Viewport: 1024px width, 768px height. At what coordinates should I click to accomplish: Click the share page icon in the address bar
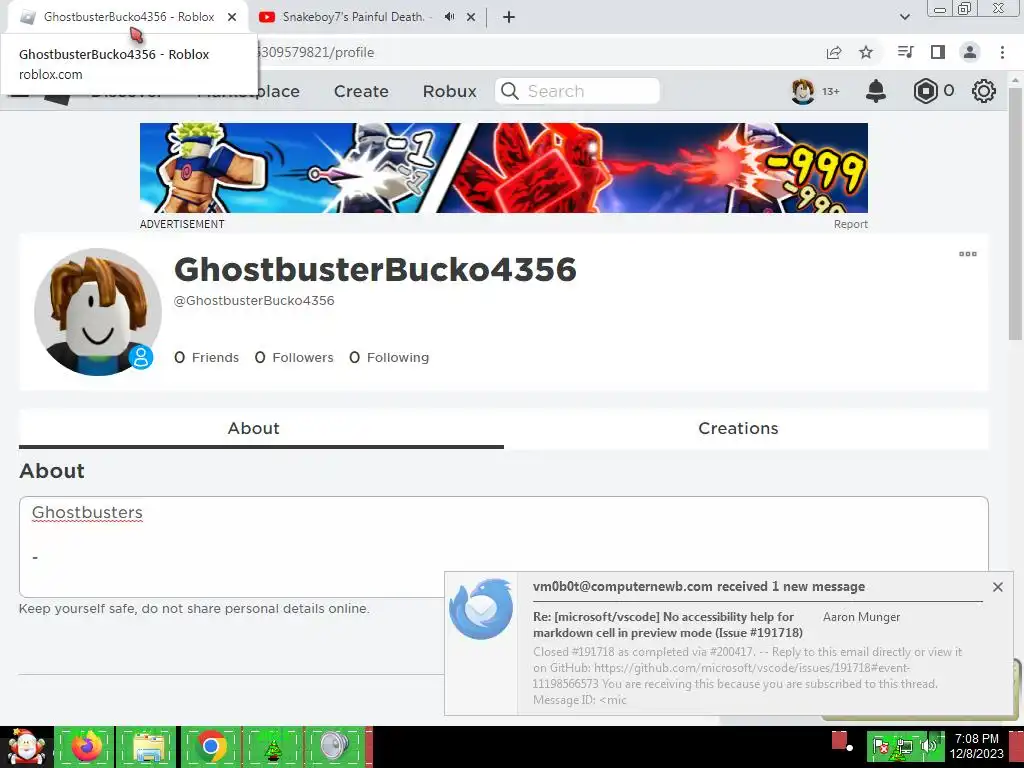coord(834,52)
